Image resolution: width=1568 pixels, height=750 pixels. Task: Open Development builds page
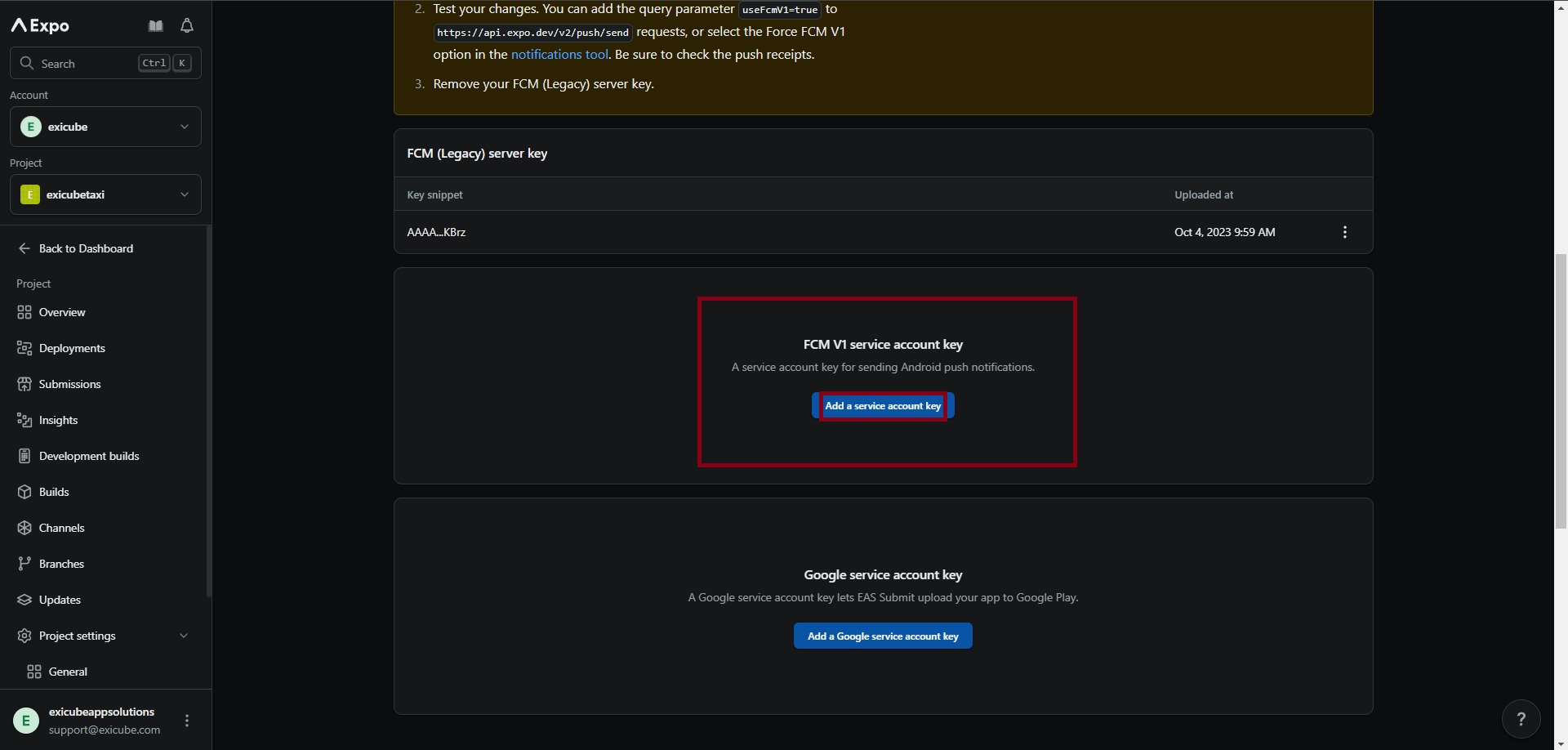pos(89,456)
